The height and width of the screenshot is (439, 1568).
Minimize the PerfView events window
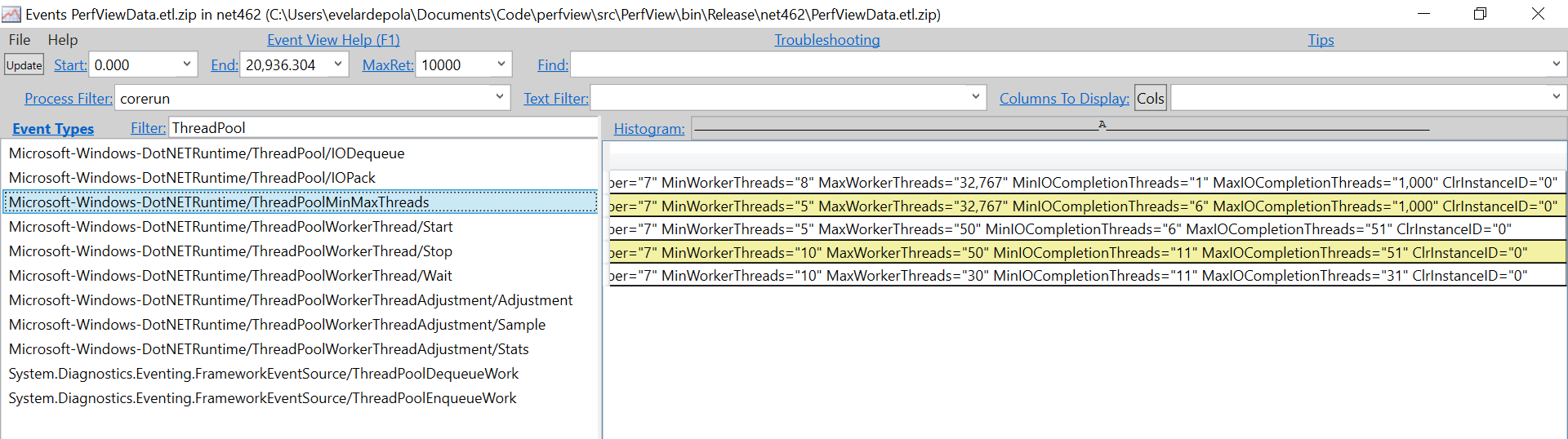click(x=1423, y=14)
